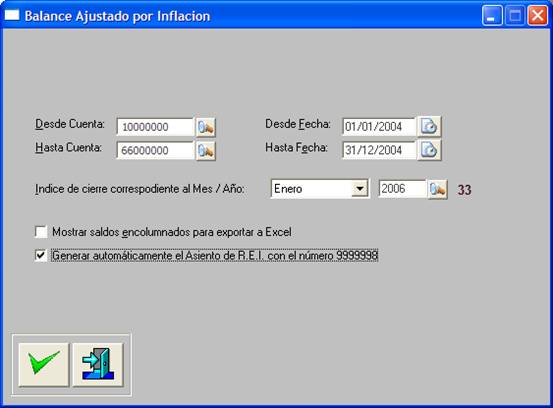Click into the Desde Cuenta field 10000000
The width and height of the screenshot is (553, 408).
pos(155,127)
